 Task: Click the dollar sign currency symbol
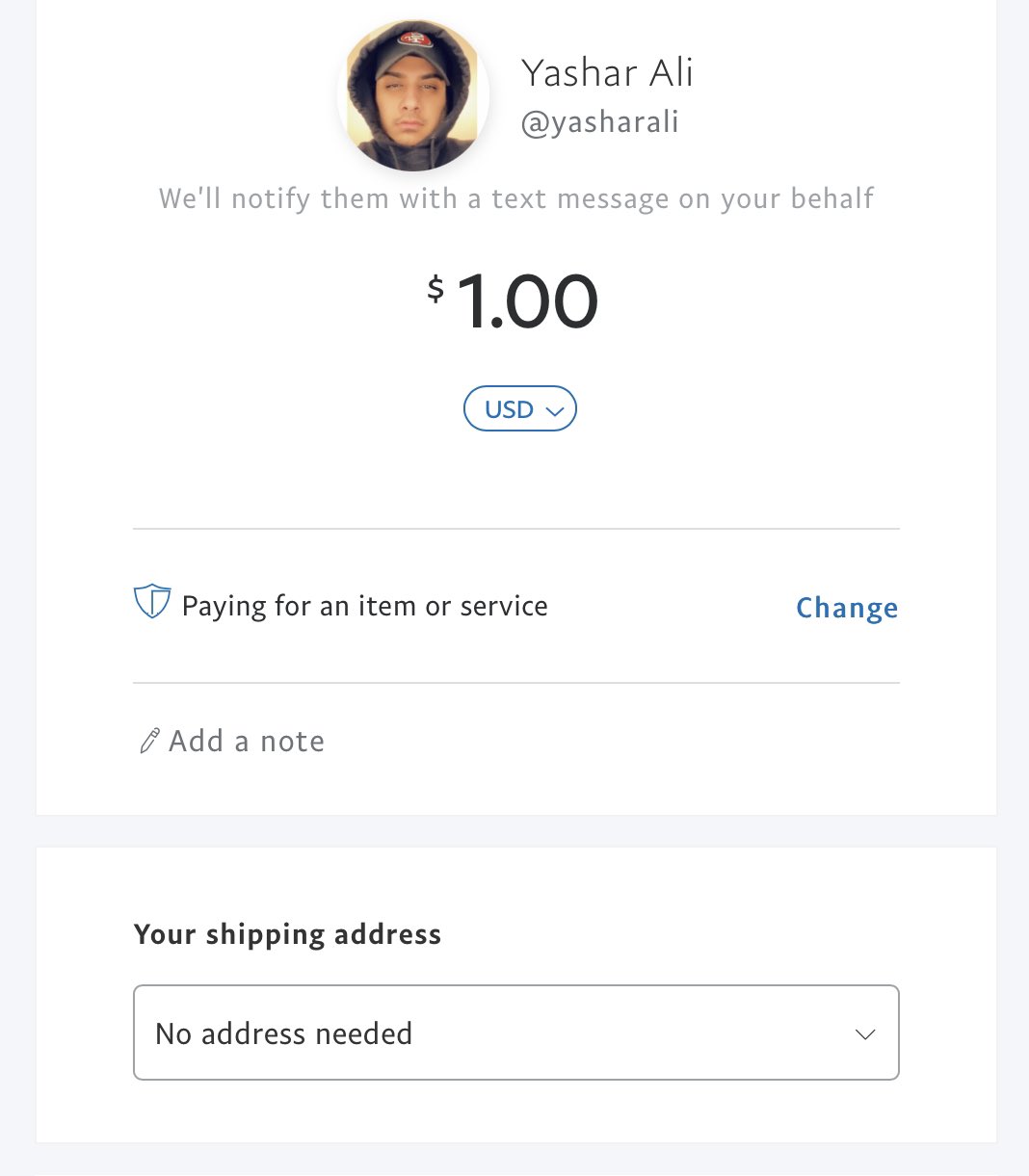point(435,288)
